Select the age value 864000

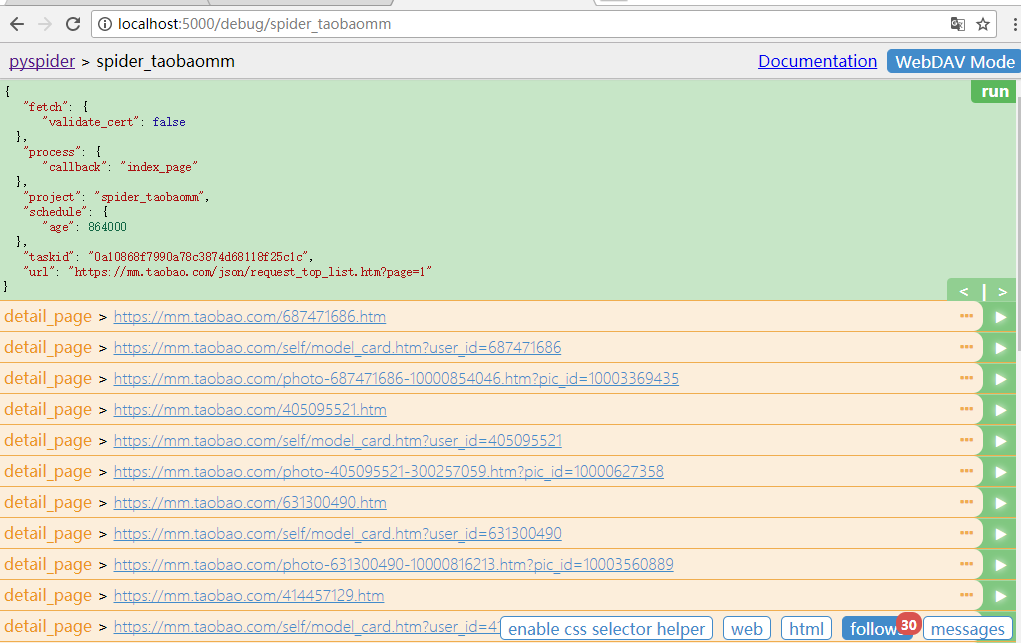(107, 227)
